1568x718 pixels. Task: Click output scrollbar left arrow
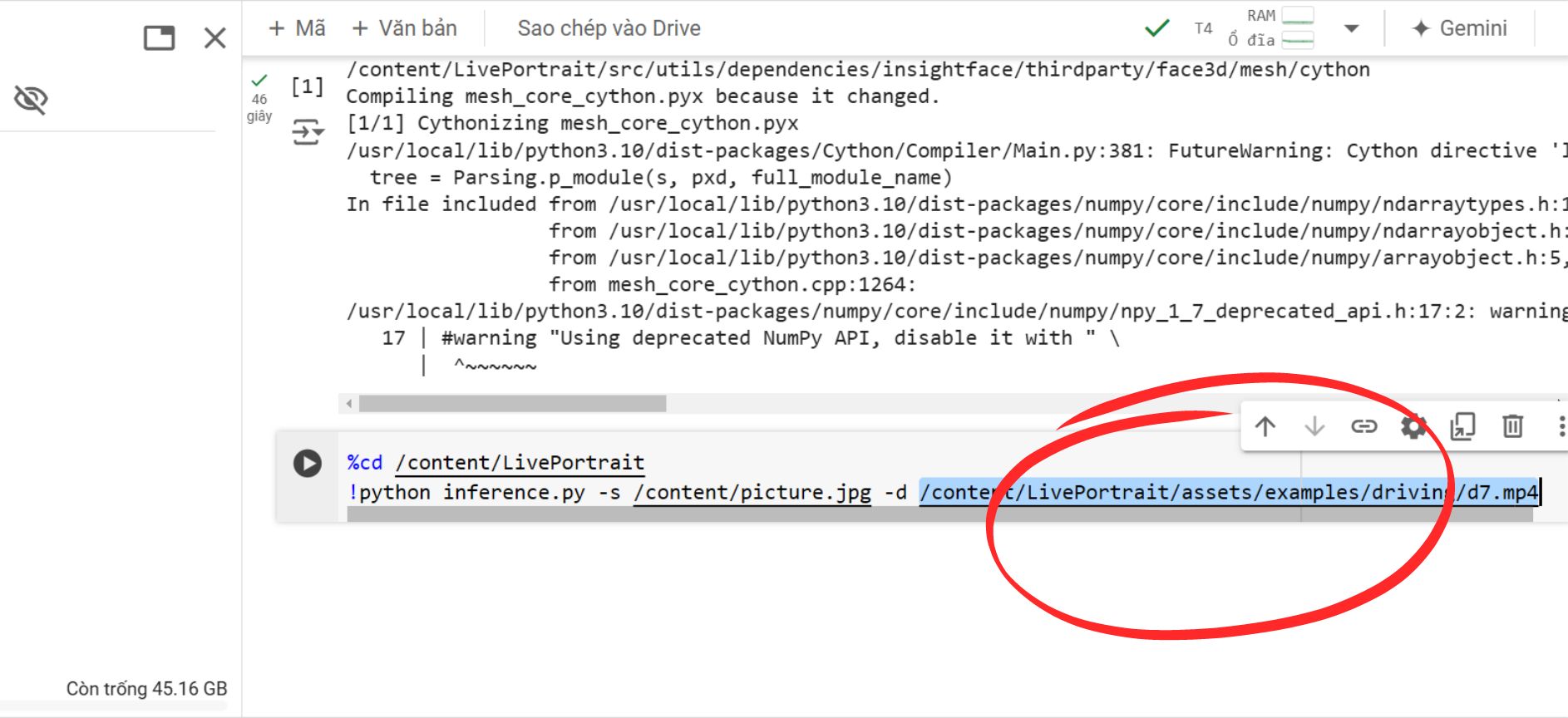pos(349,404)
